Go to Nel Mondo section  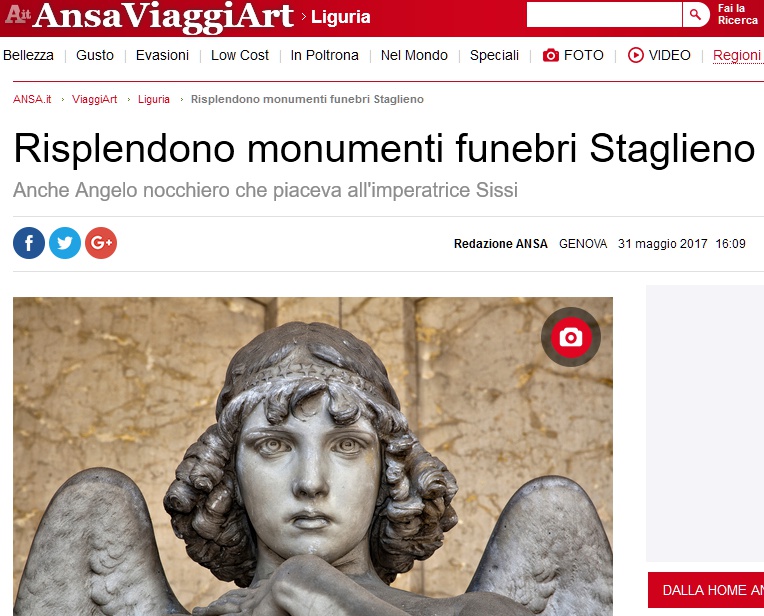pyautogui.click(x=414, y=55)
